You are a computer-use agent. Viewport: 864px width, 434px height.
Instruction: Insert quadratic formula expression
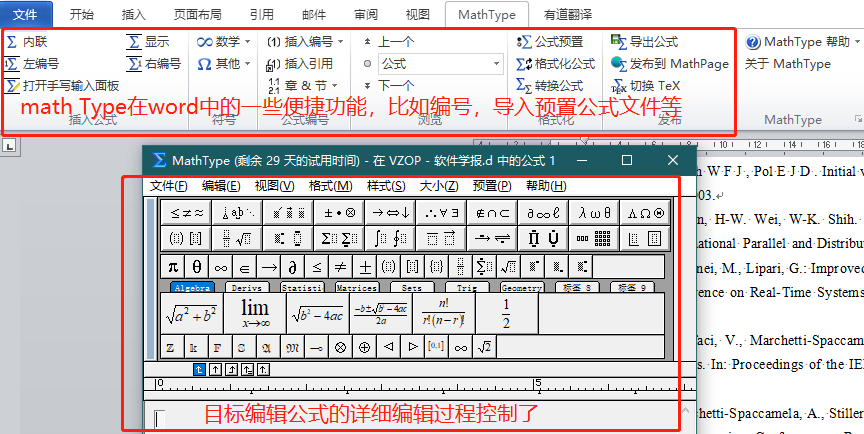pyautogui.click(x=381, y=314)
